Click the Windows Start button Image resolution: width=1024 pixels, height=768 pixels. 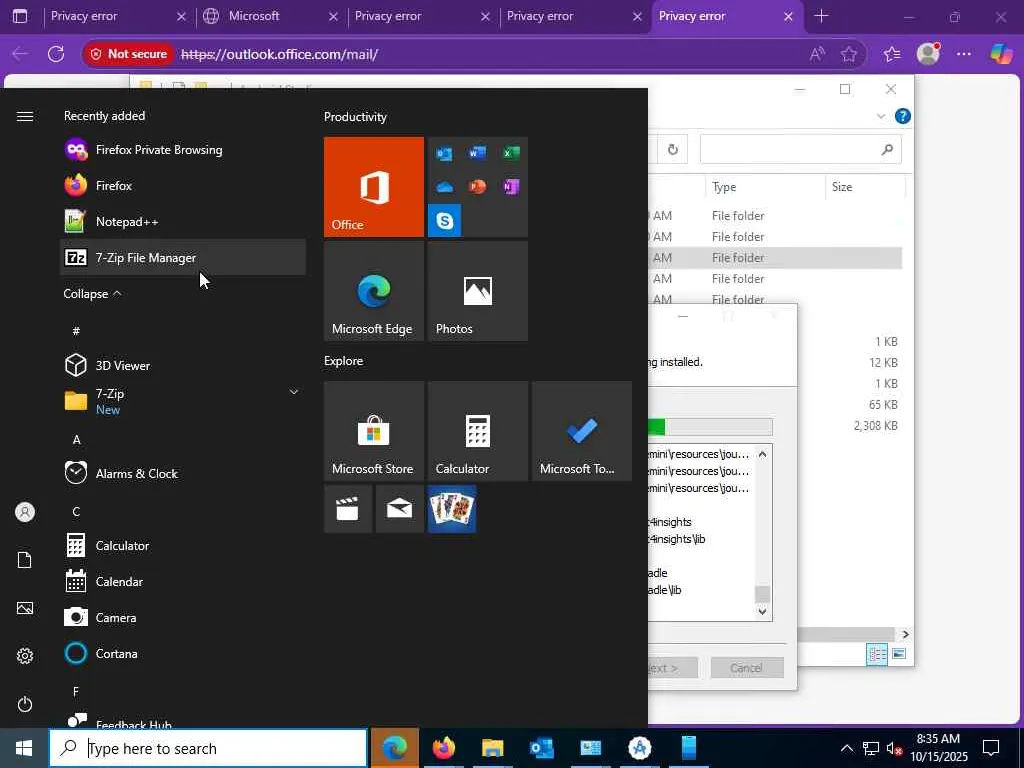click(x=24, y=748)
